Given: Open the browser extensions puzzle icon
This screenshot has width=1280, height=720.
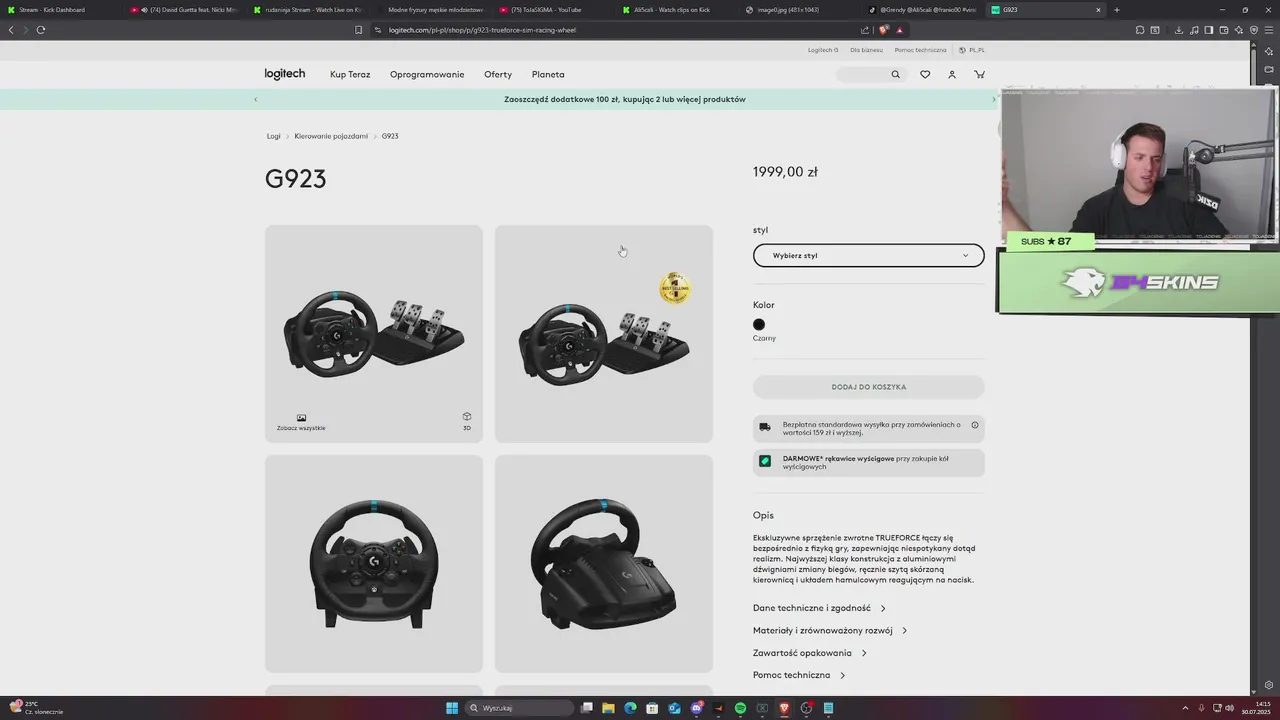Looking at the screenshot, I should (x=1140, y=30).
